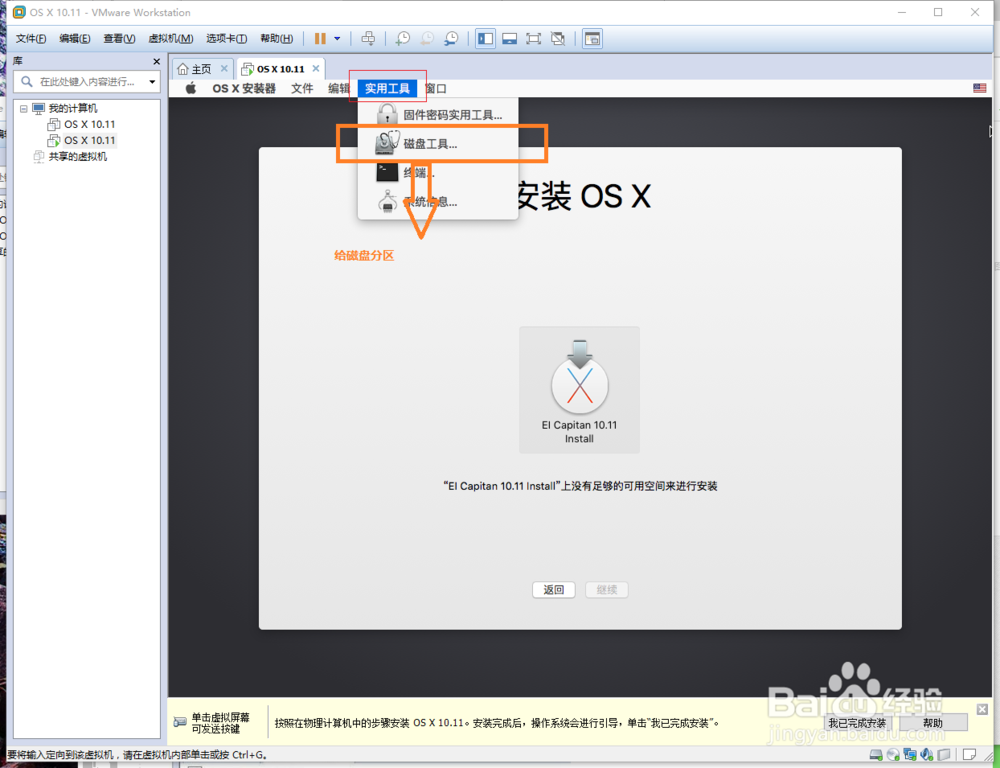Select the El Capitan 10.11 Install disk
Viewport: 1000px width, 768px height.
point(579,390)
